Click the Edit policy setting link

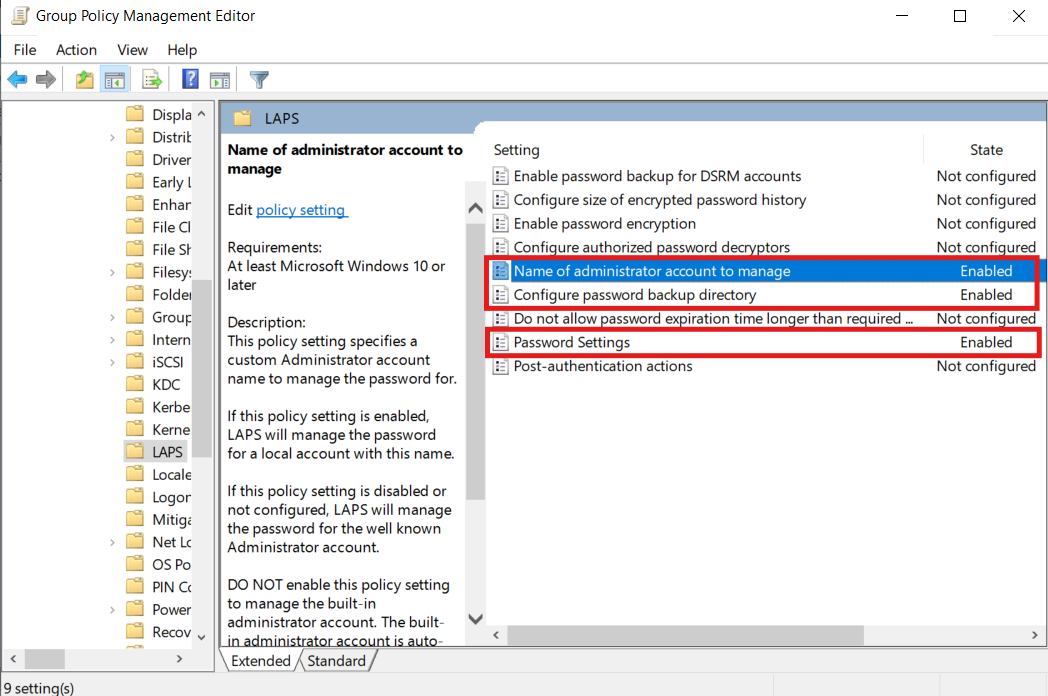(301, 210)
